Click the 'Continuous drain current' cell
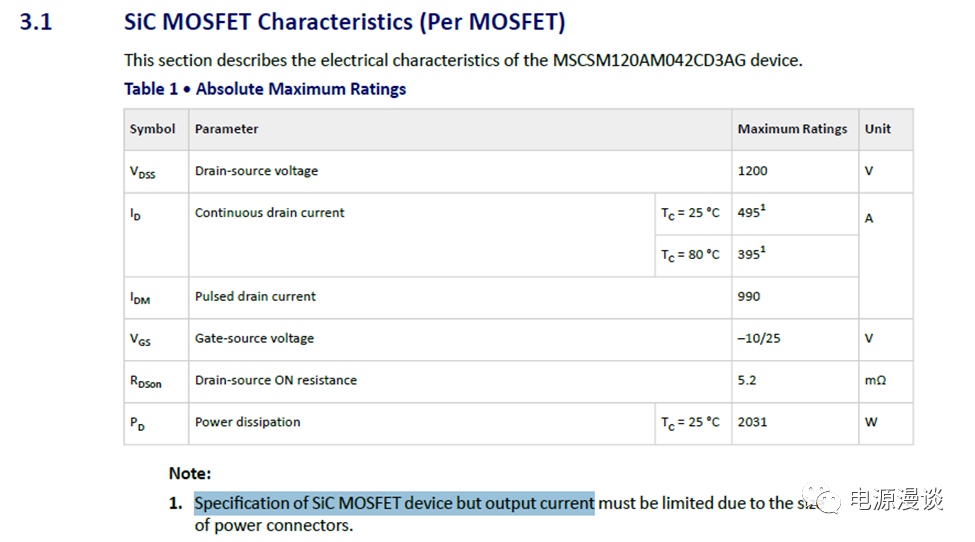 click(269, 213)
